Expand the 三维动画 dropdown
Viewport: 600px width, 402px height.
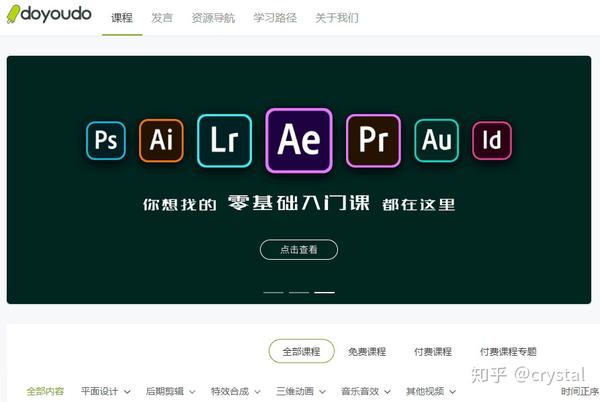301,391
